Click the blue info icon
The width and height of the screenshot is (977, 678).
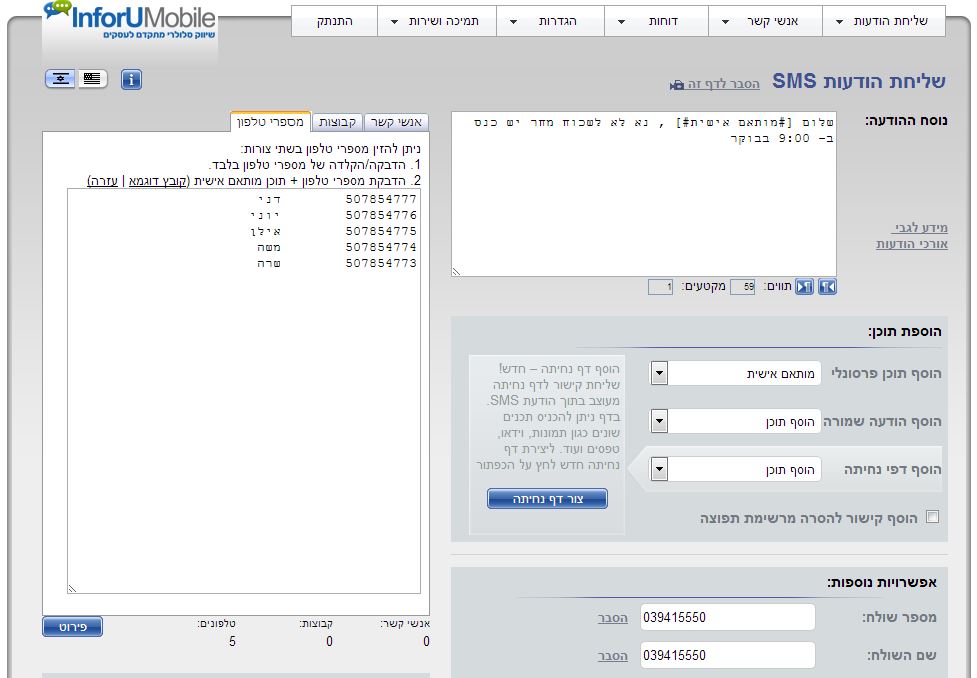[131, 80]
